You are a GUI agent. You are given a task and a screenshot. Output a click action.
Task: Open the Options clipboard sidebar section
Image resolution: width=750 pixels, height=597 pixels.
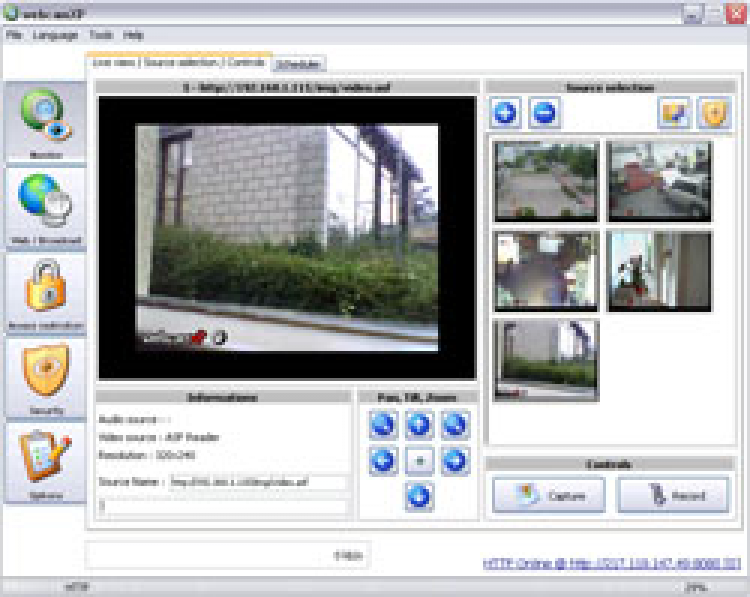tap(45, 463)
